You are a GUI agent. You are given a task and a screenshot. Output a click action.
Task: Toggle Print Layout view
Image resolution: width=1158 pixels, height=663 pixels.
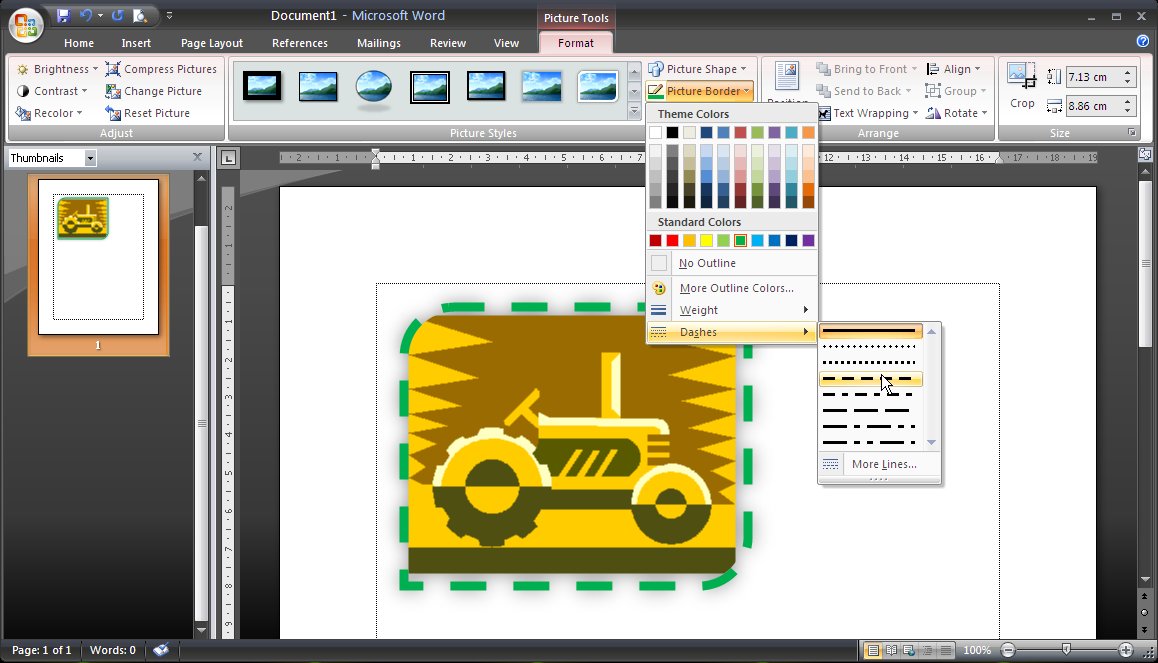point(871,650)
